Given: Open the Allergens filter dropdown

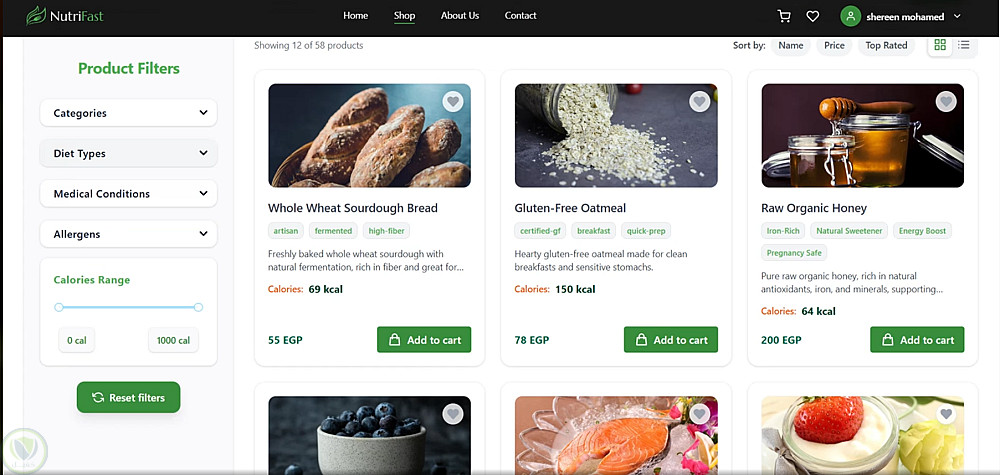Looking at the screenshot, I should [129, 234].
